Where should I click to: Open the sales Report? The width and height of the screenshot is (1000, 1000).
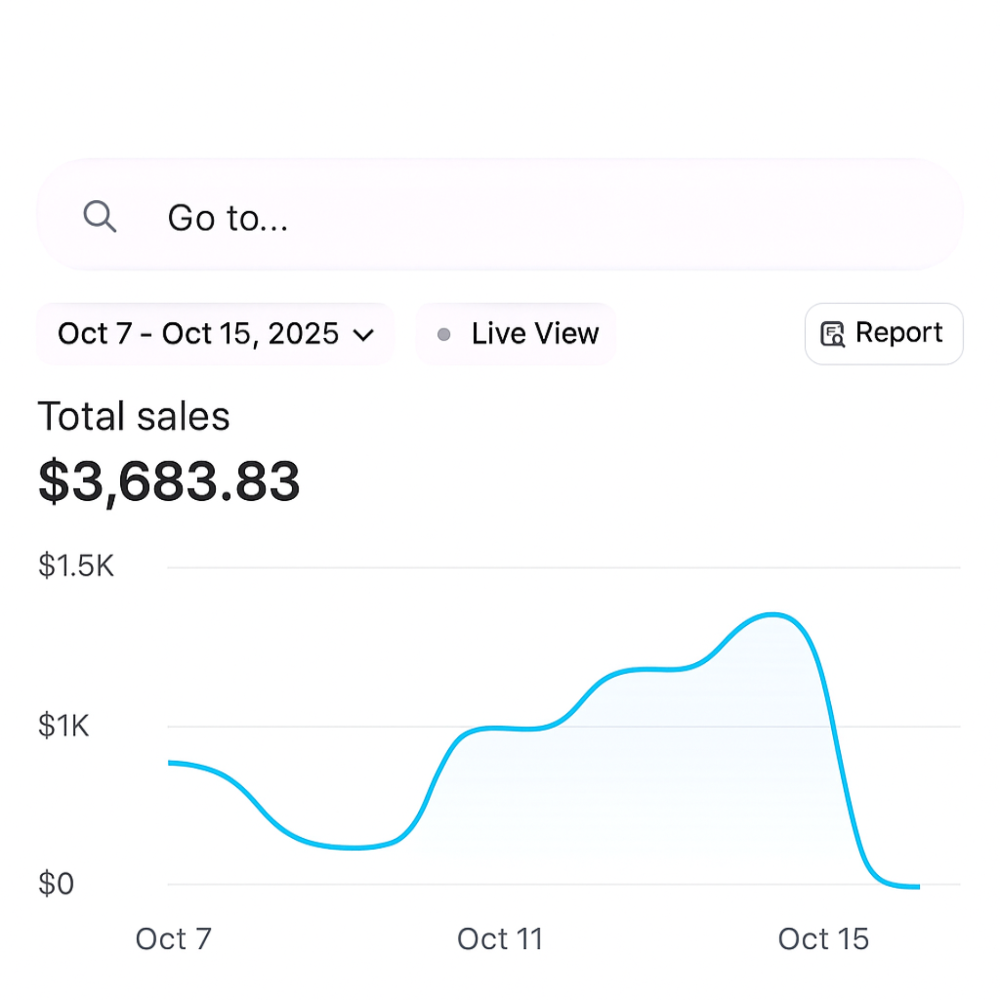tap(884, 334)
